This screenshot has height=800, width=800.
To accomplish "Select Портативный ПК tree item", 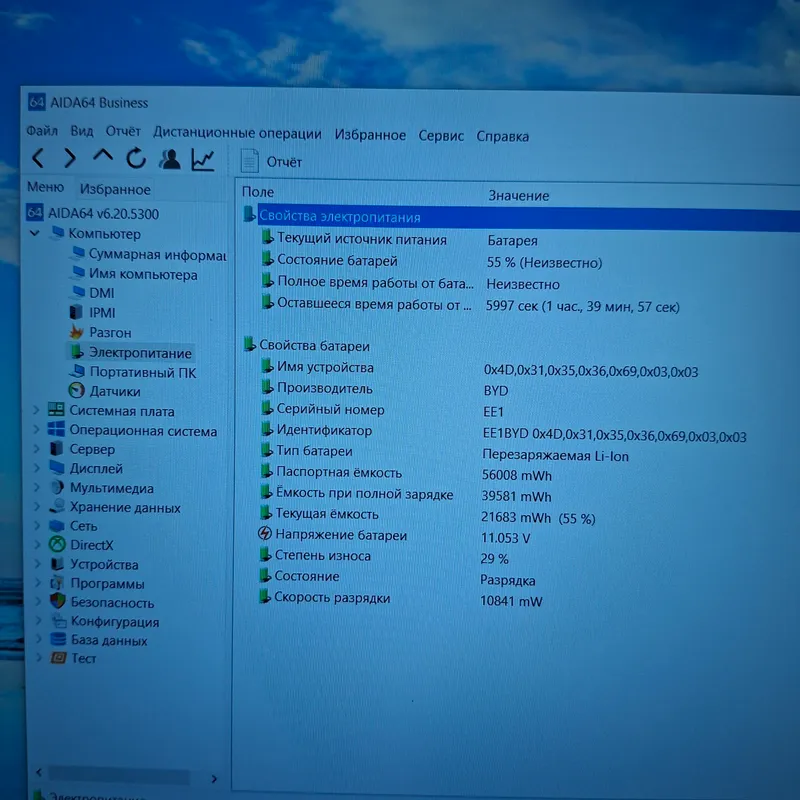I will tap(133, 372).
